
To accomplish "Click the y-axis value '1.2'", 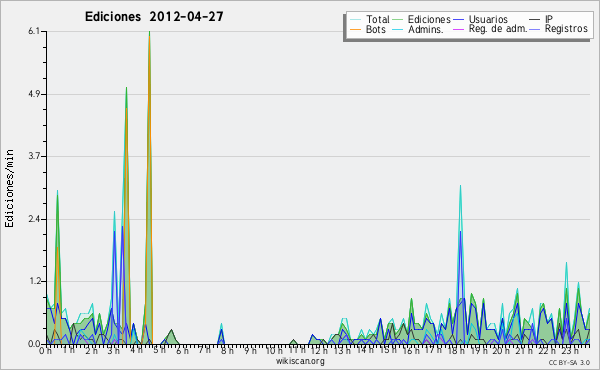I will click(x=34, y=281).
